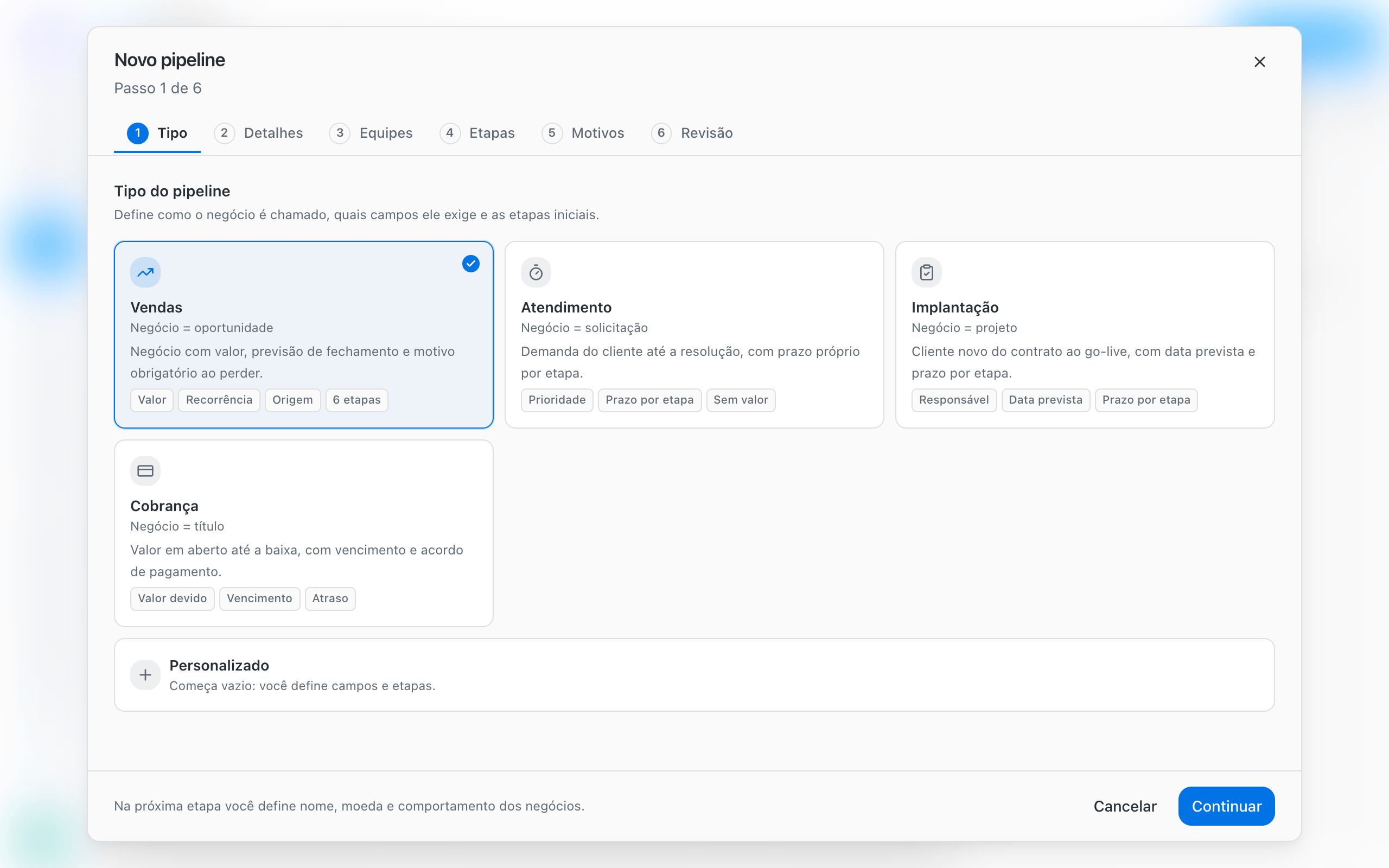This screenshot has height=868, width=1389.
Task: Jump to the Etapas step tab
Action: [x=477, y=133]
